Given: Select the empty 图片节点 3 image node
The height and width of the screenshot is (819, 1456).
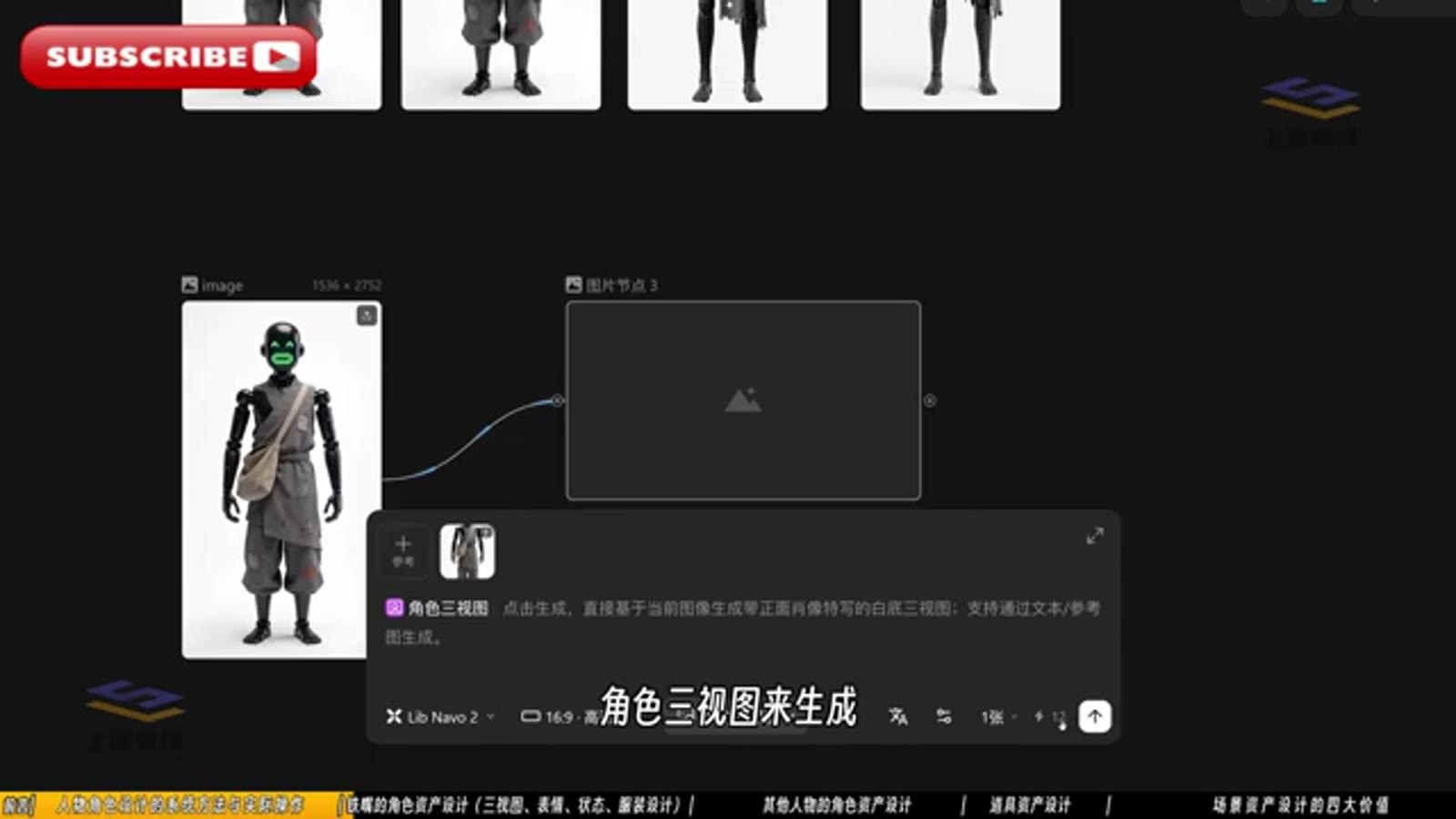Looking at the screenshot, I should [743, 400].
